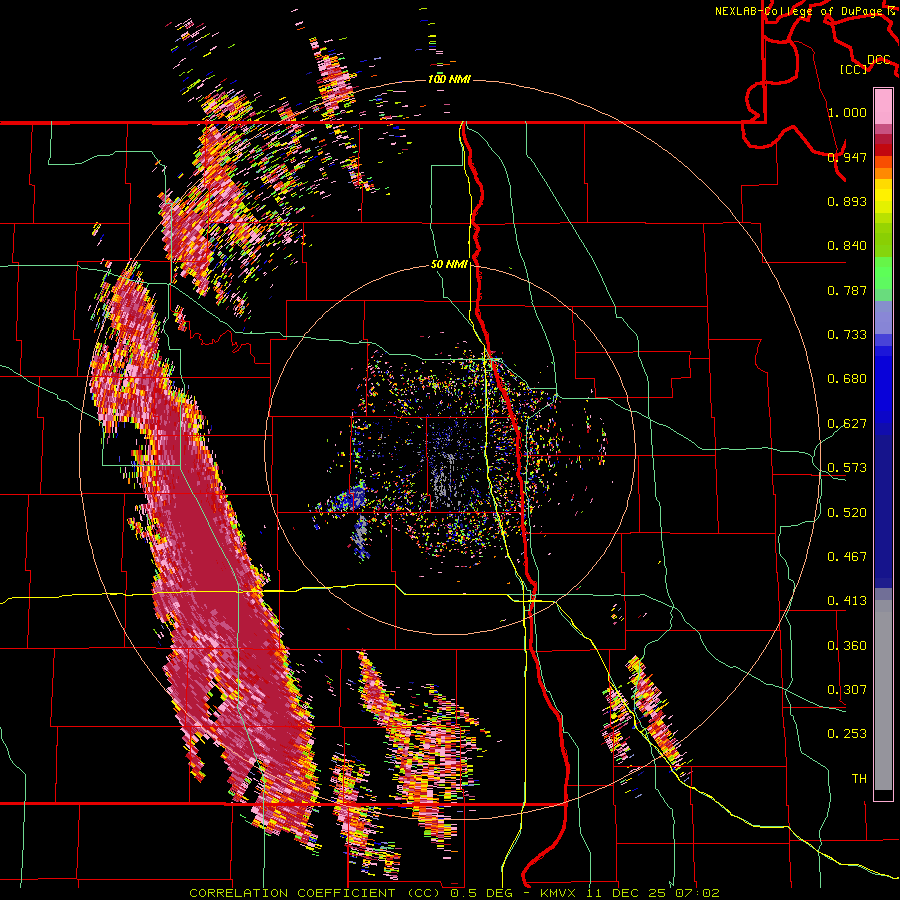Click the [CC] label above the color scale
This screenshot has height=900, width=900.
853,69
